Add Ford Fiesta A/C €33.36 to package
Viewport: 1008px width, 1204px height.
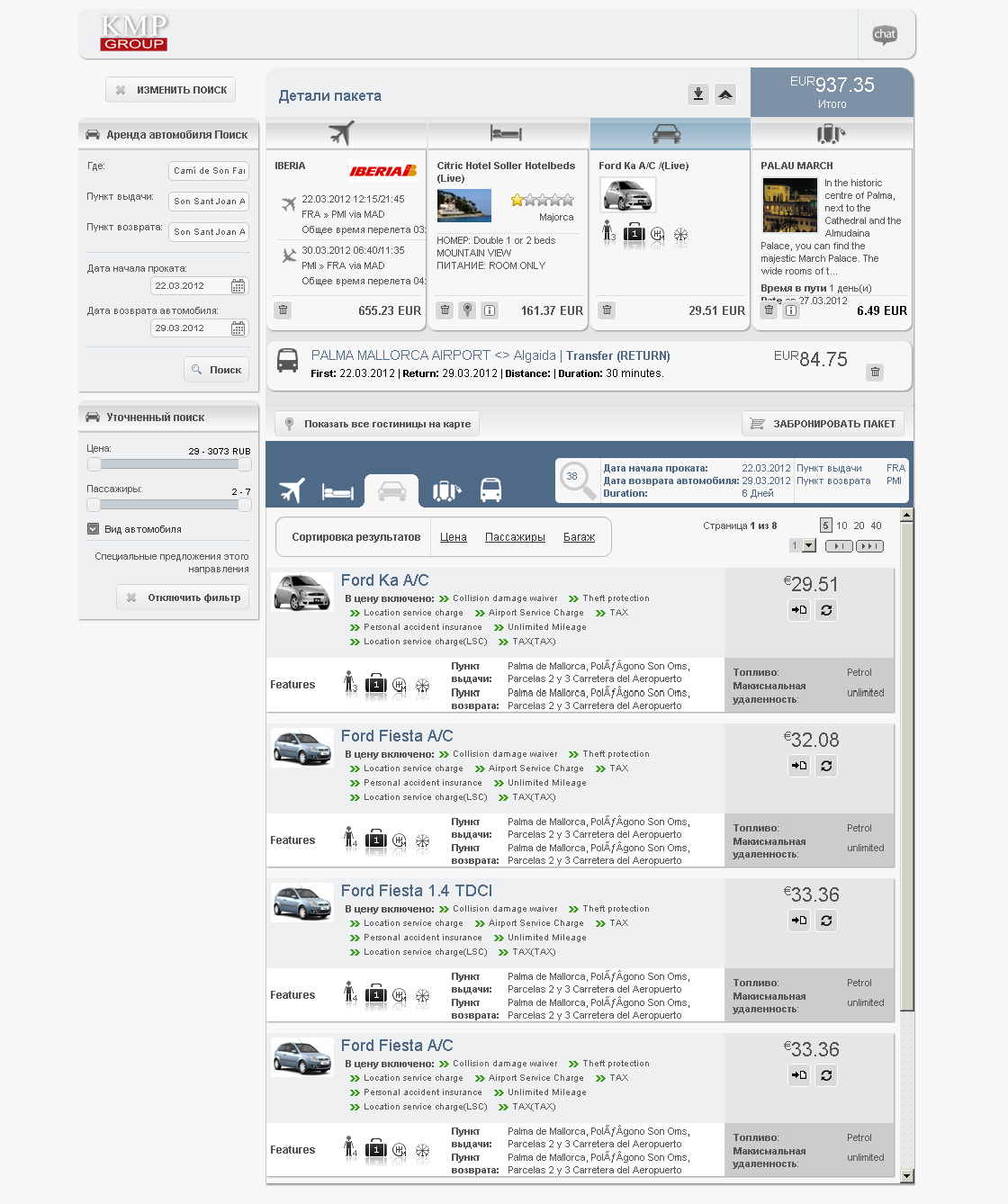click(799, 1075)
